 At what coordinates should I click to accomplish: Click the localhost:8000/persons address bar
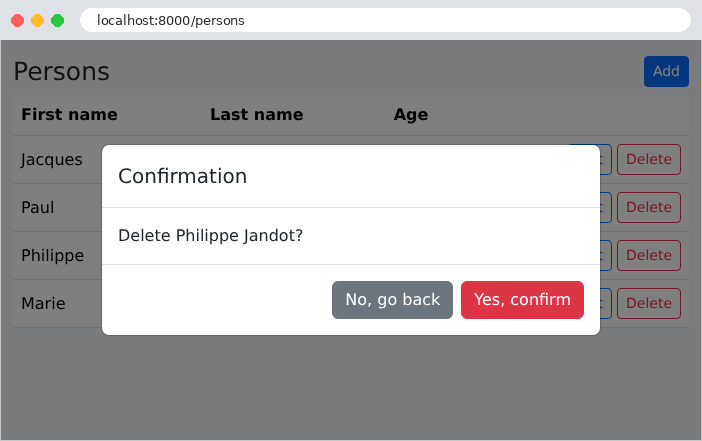point(385,21)
